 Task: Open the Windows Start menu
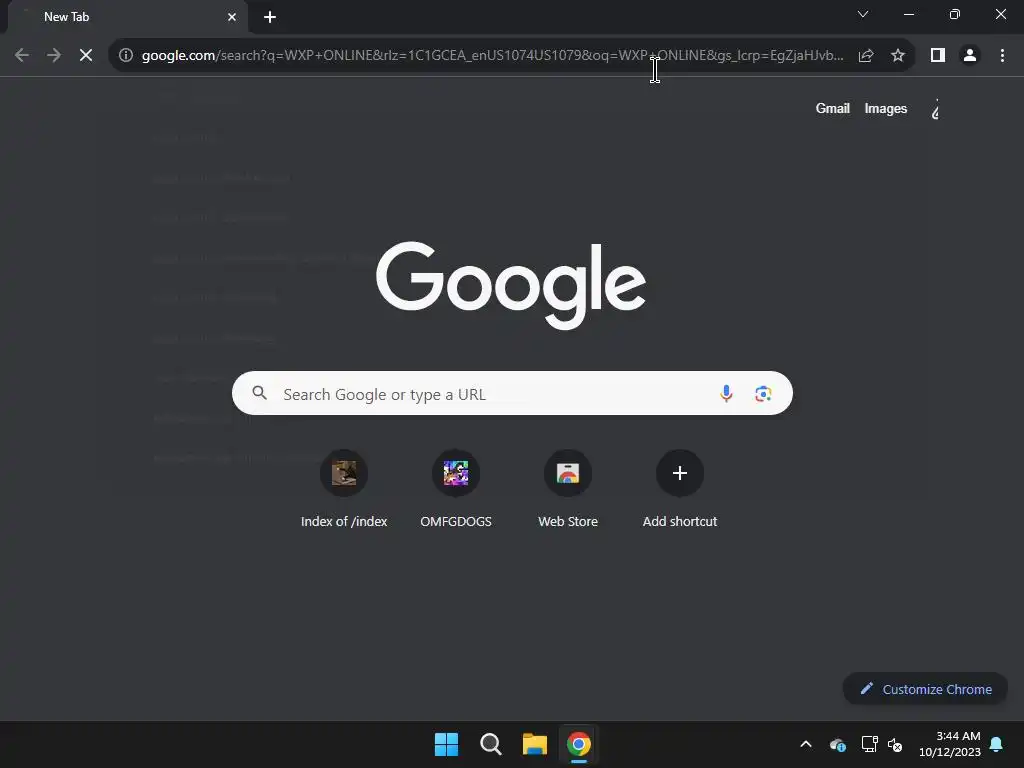447,744
